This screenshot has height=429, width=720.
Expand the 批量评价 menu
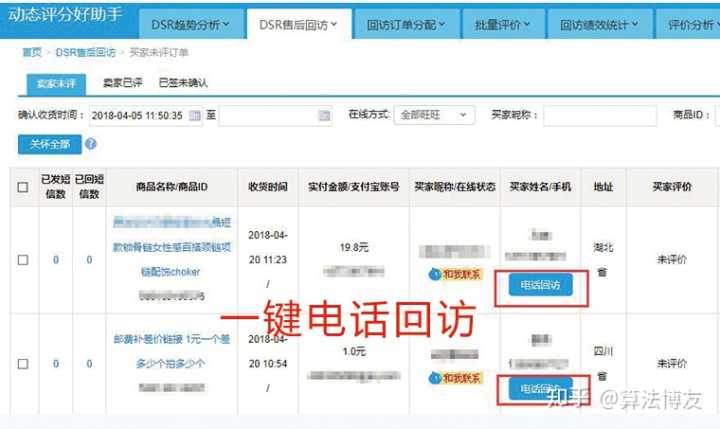coord(503,24)
